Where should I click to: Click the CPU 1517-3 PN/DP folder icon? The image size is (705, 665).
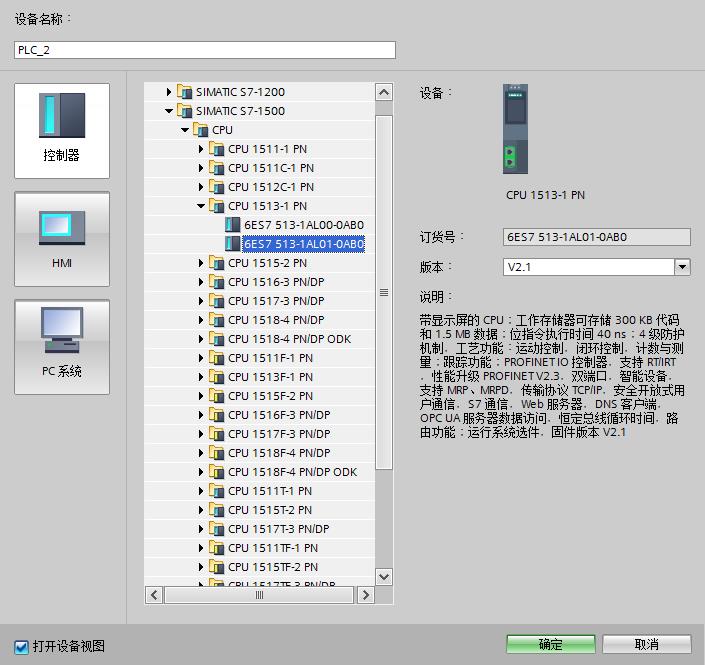tap(216, 301)
